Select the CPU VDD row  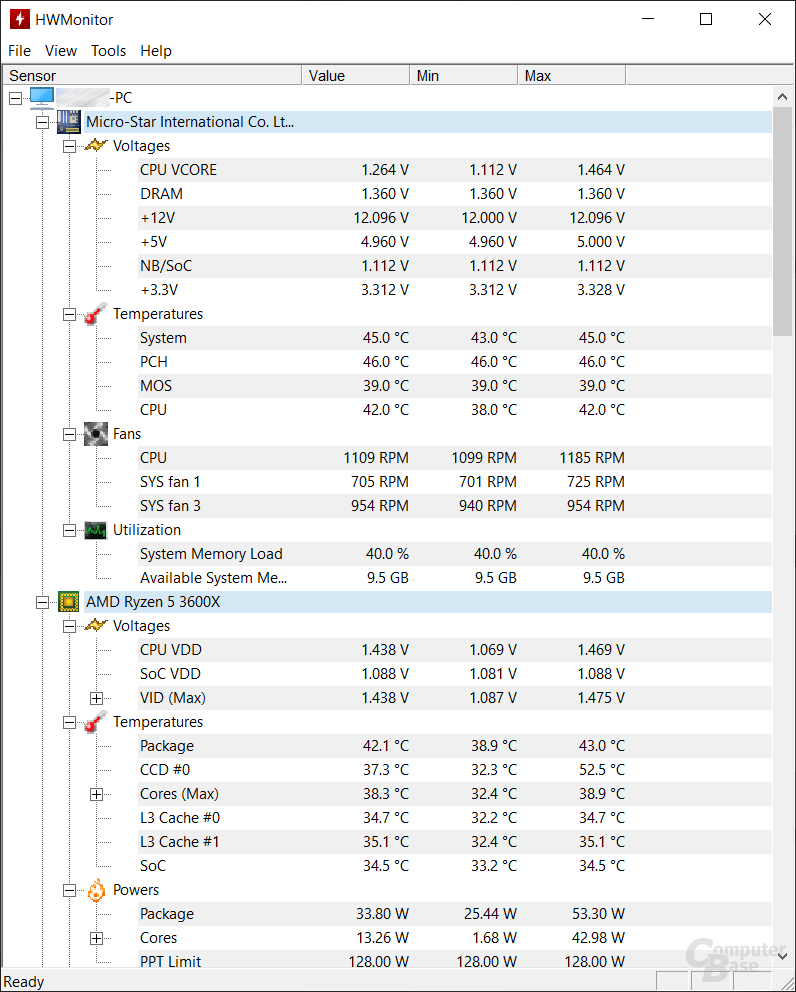455,650
